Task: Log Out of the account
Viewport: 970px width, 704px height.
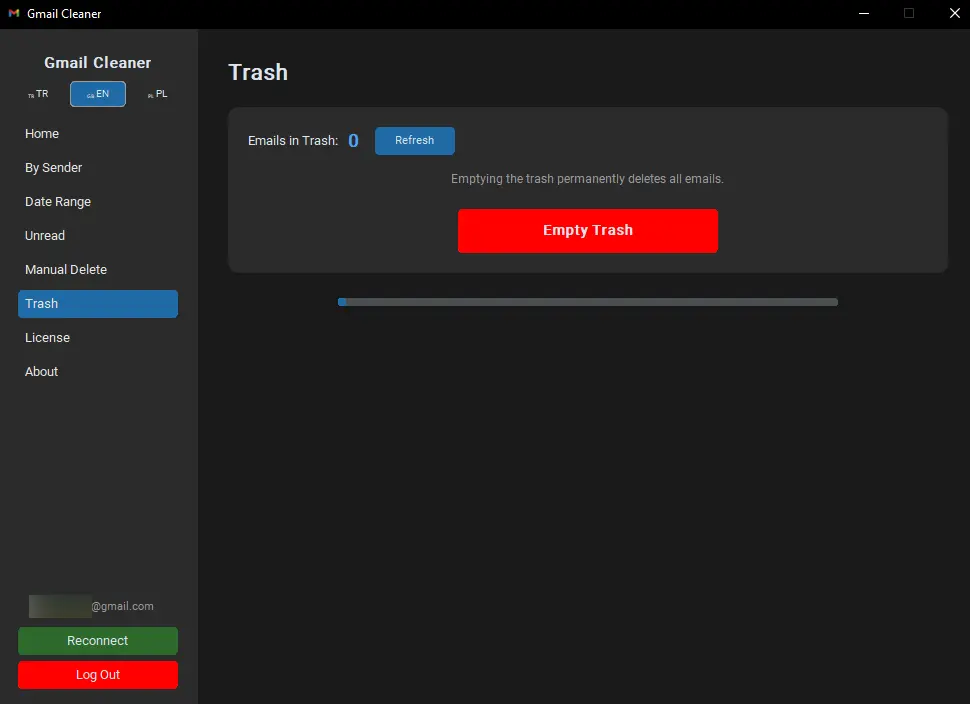Action: 98,675
